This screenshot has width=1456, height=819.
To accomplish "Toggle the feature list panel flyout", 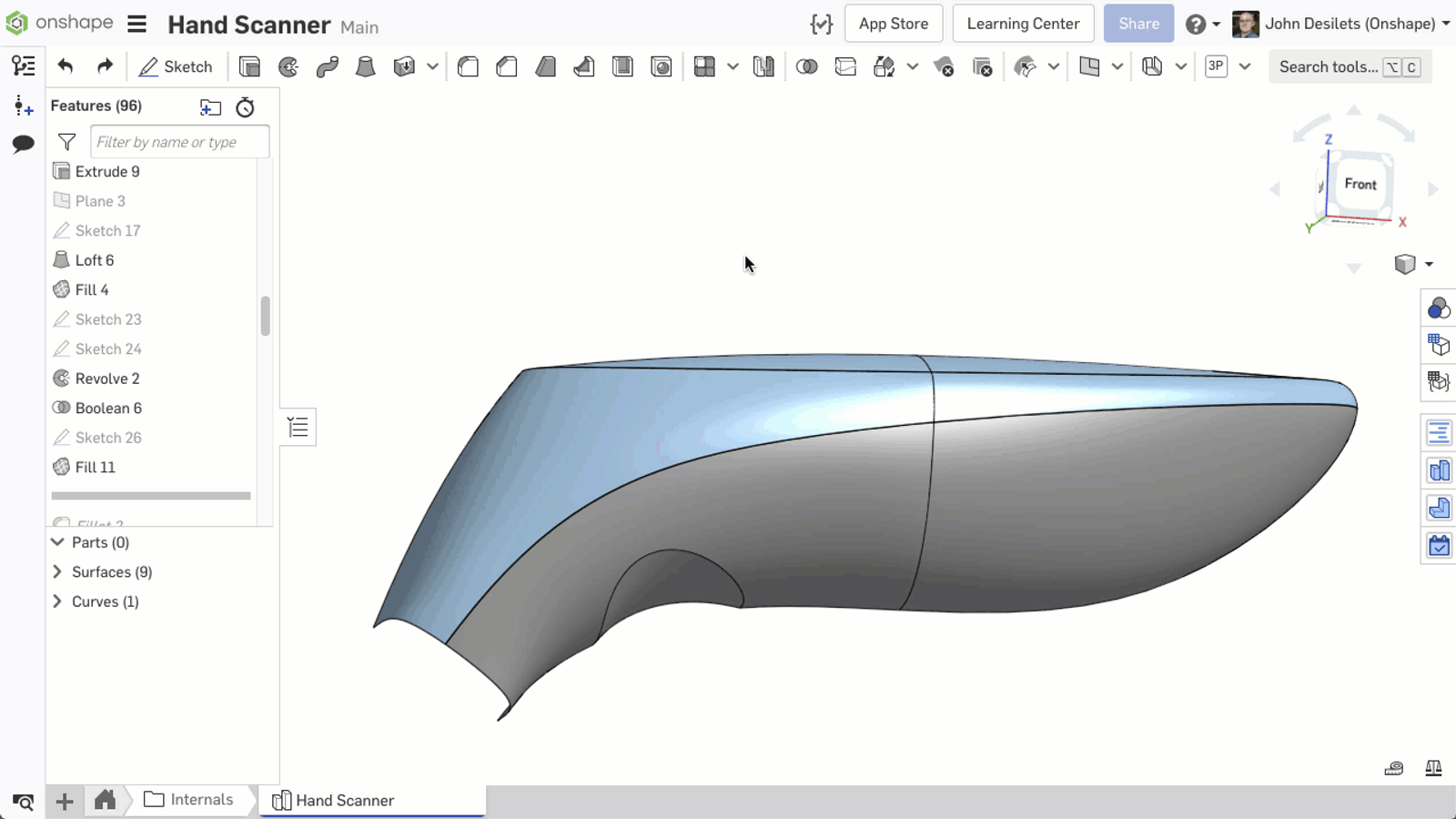I will tap(298, 427).
